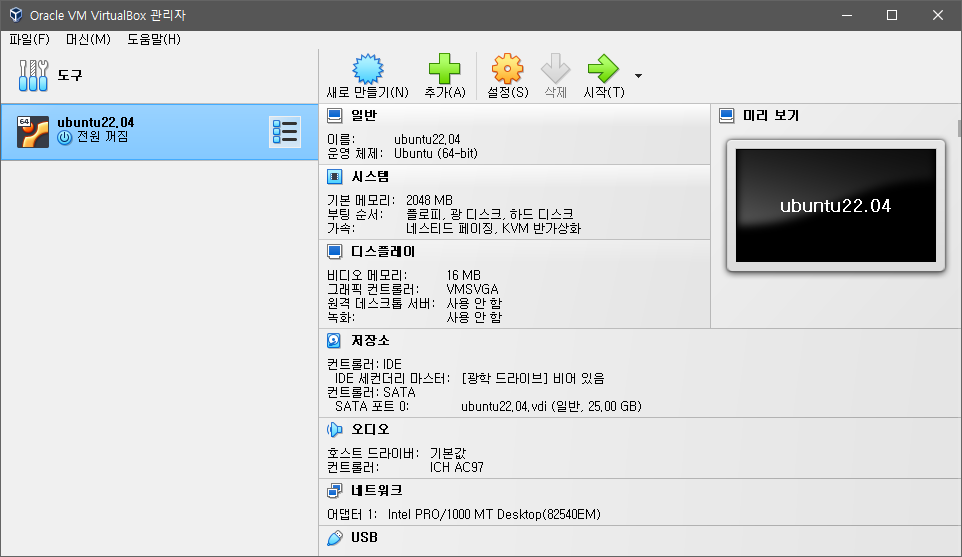This screenshot has width=962, height=557.
Task: Open the Help (도움말) menu
Action: (154, 39)
